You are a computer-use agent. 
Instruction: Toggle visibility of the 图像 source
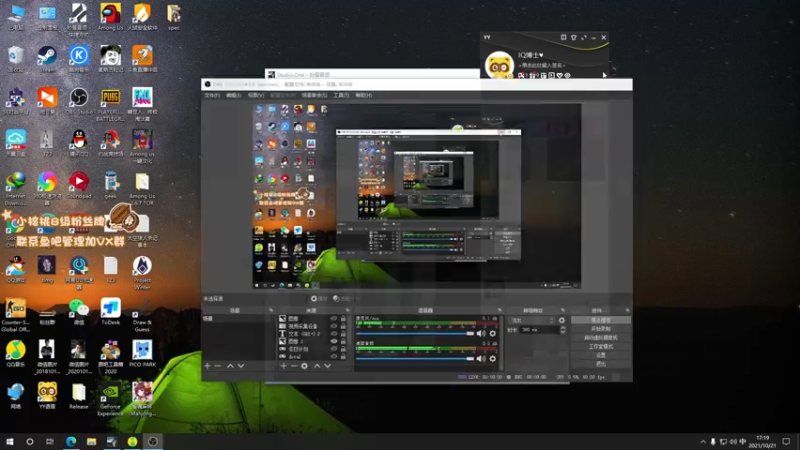(334, 318)
